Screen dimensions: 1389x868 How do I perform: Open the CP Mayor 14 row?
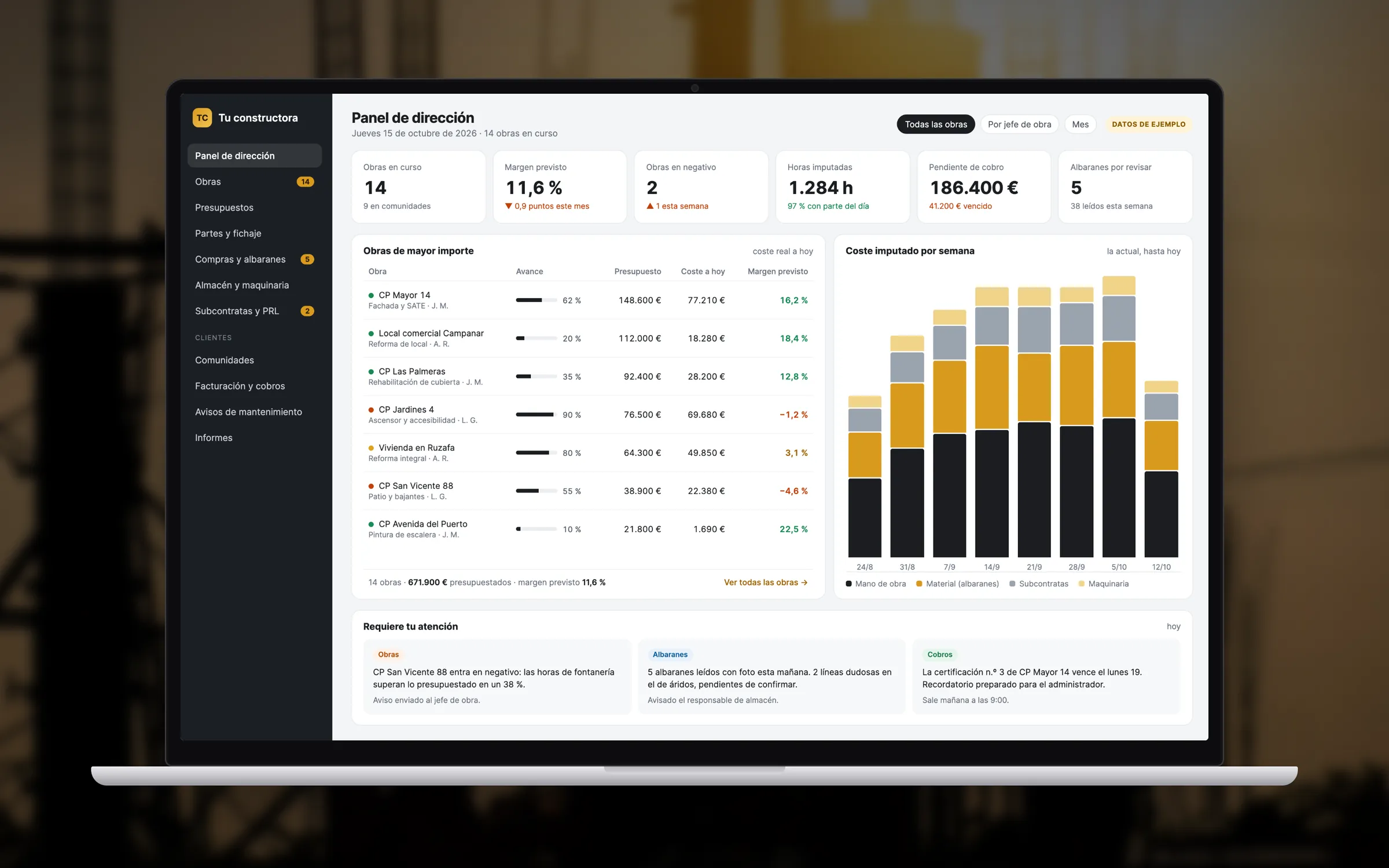point(588,300)
